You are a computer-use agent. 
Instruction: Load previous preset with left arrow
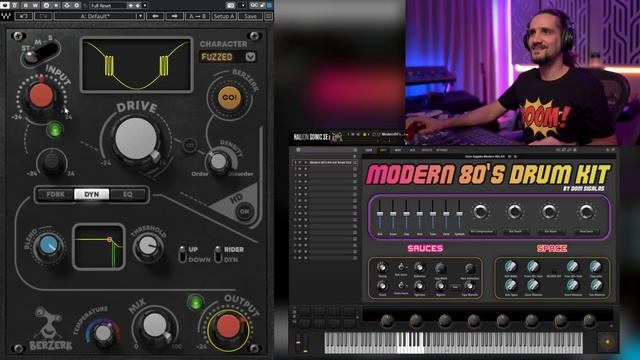tap(155, 16)
